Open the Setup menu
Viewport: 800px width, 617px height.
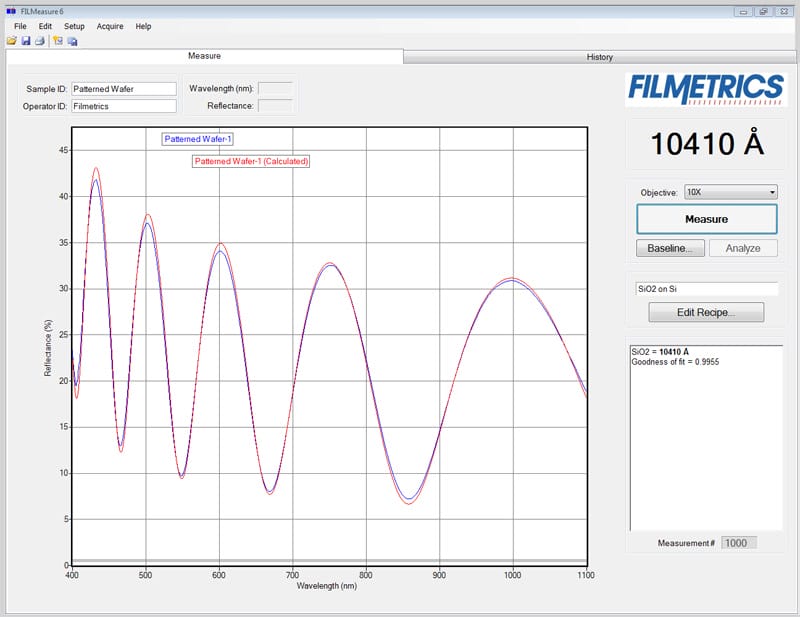tap(74, 26)
